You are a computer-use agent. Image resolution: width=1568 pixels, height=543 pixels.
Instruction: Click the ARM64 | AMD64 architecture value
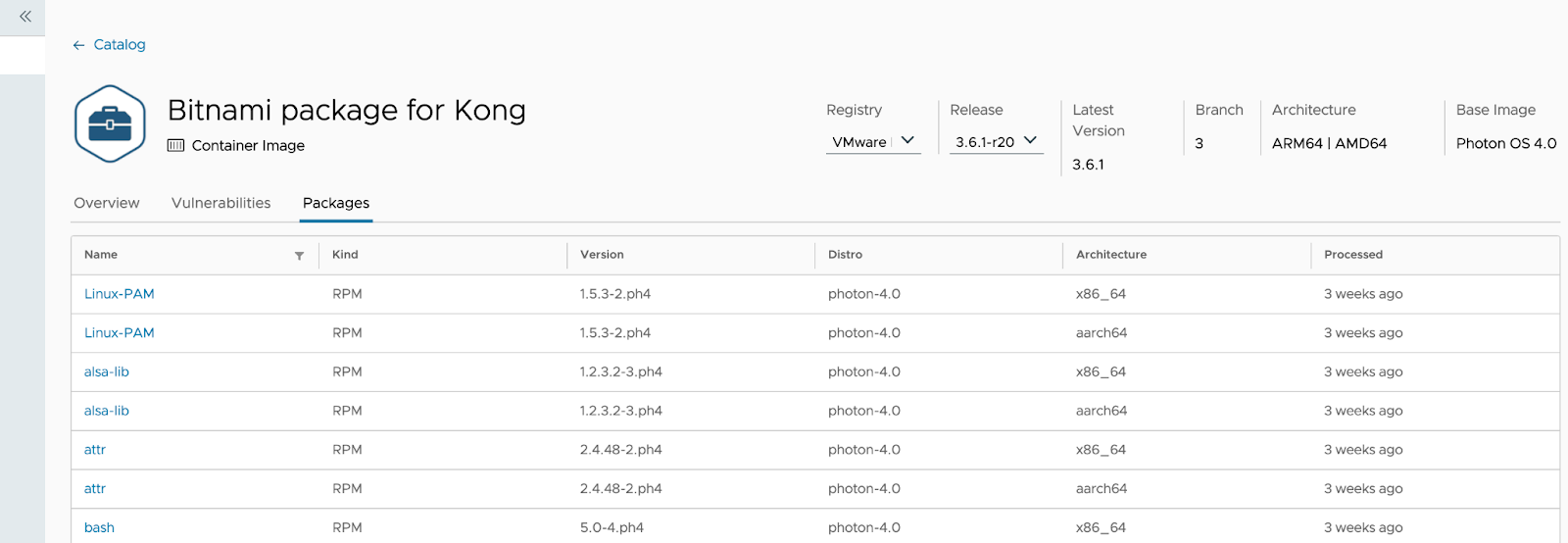[1329, 143]
